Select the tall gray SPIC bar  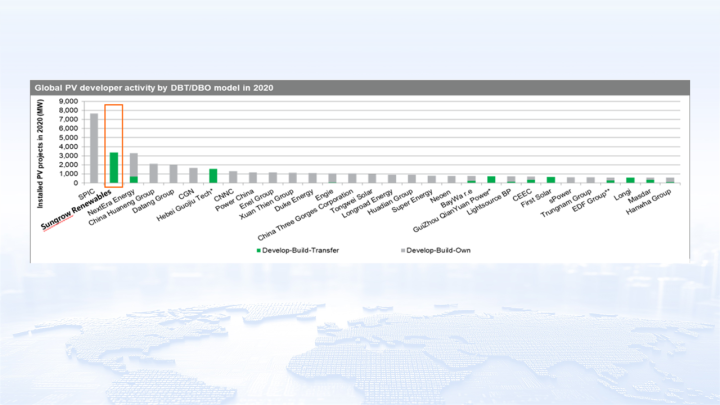(x=94, y=148)
